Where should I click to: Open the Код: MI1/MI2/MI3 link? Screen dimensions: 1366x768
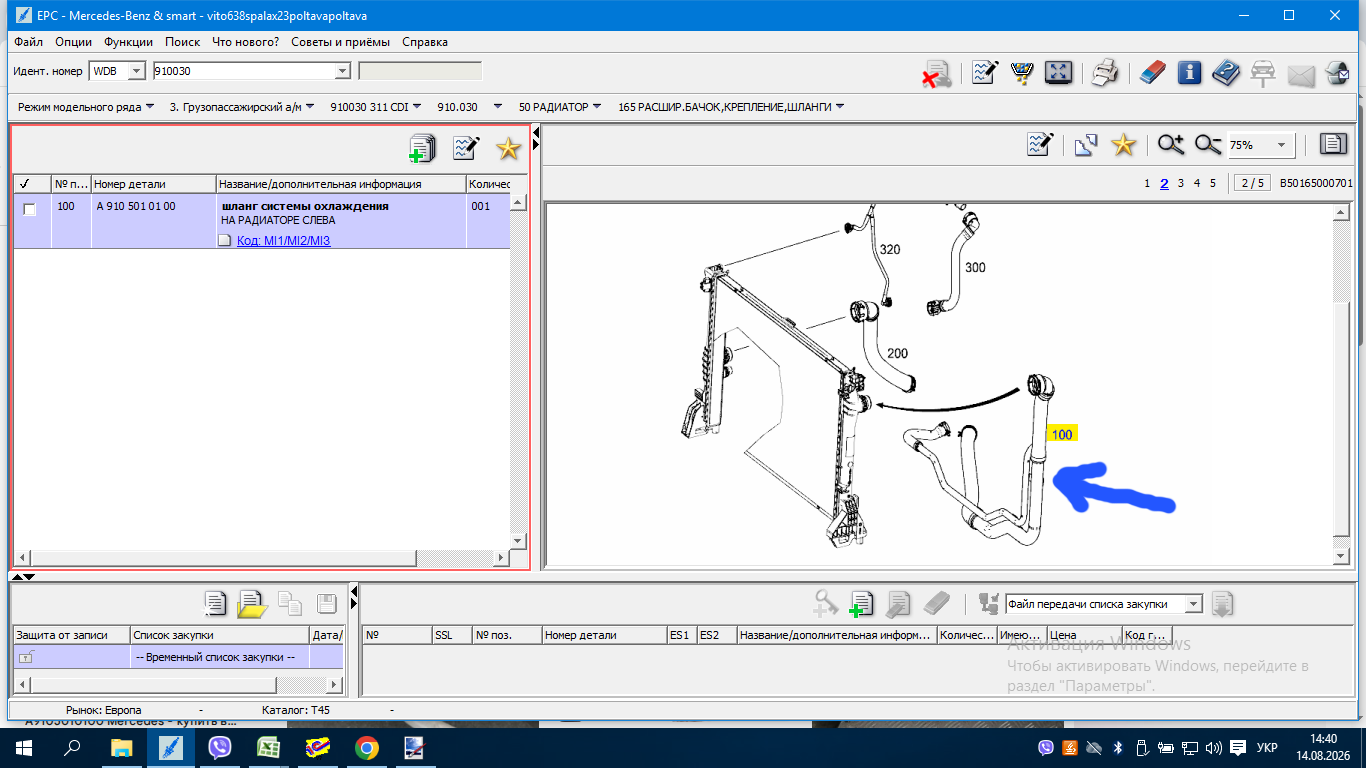pos(283,241)
